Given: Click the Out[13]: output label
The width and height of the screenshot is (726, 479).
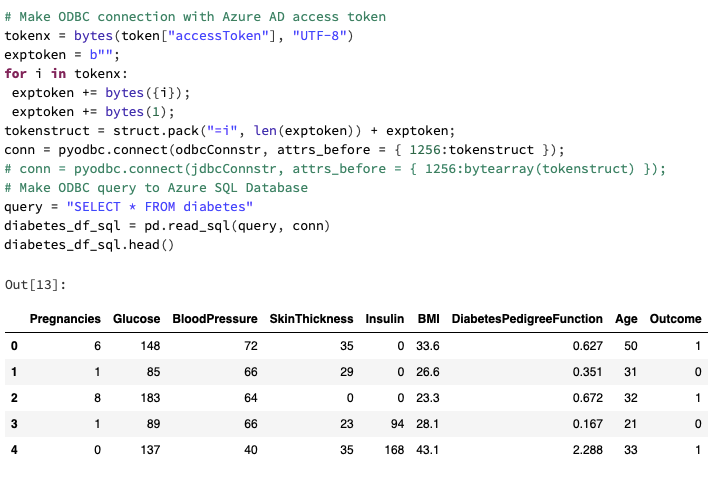Looking at the screenshot, I should pyautogui.click(x=35, y=285).
